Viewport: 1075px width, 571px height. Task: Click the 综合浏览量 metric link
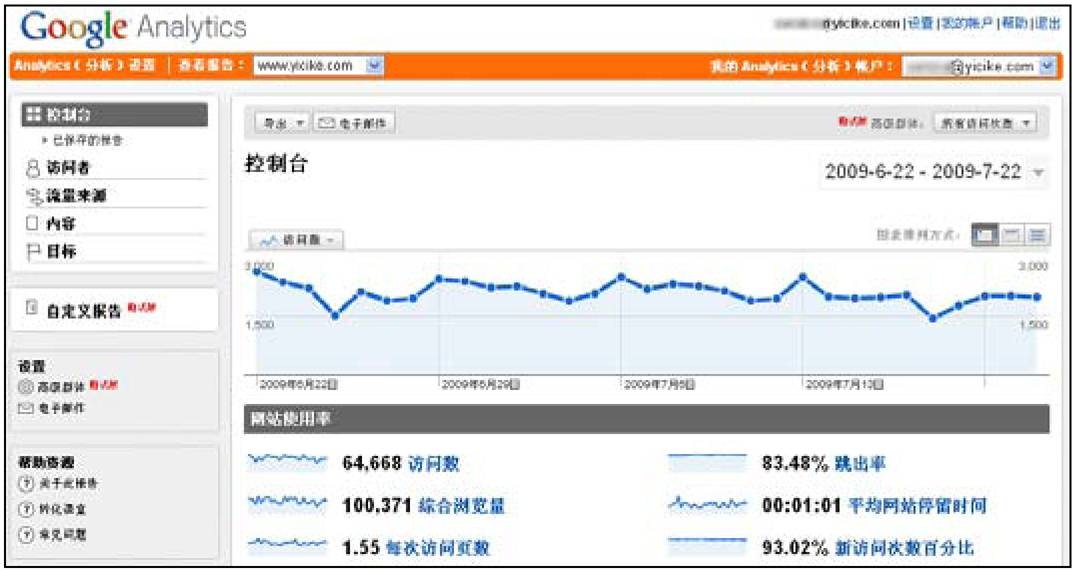(x=462, y=506)
